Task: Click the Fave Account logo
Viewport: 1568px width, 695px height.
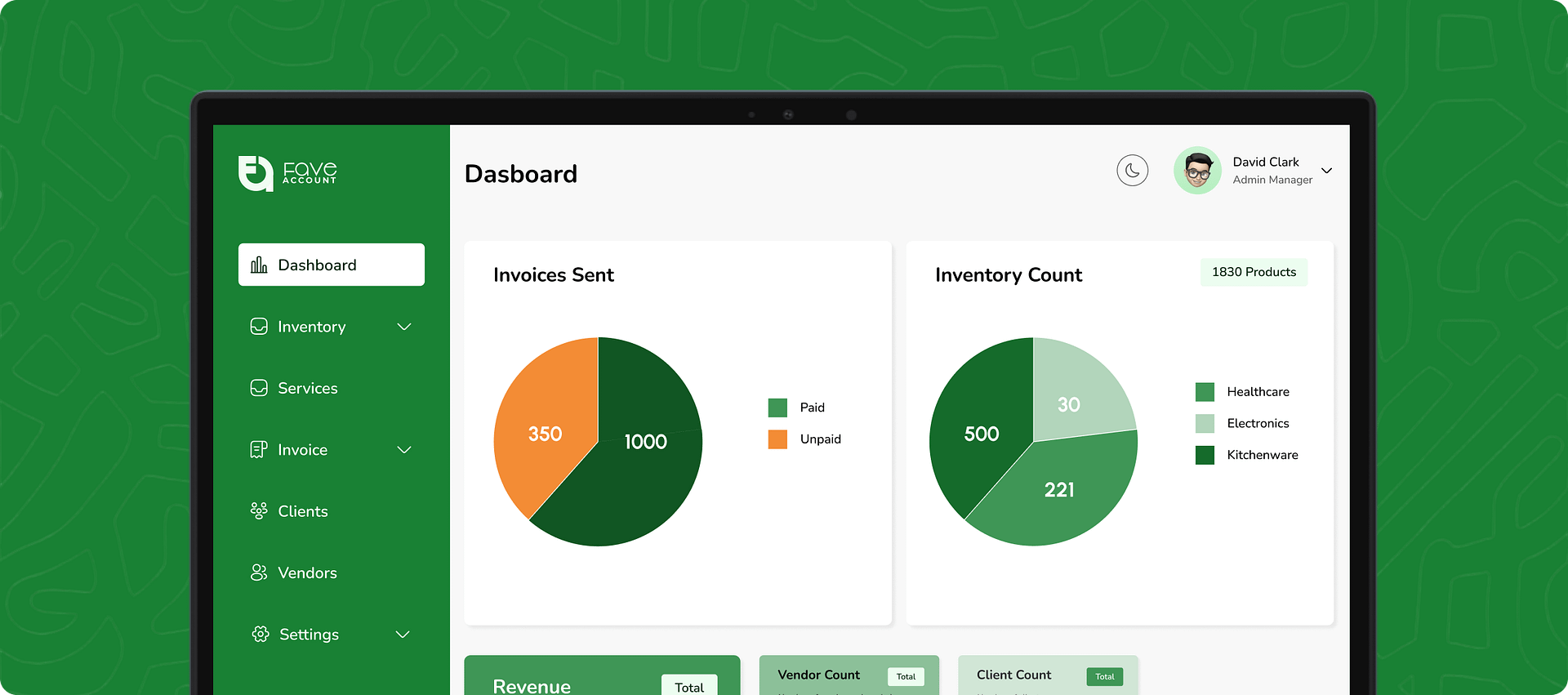Action: pos(287,173)
